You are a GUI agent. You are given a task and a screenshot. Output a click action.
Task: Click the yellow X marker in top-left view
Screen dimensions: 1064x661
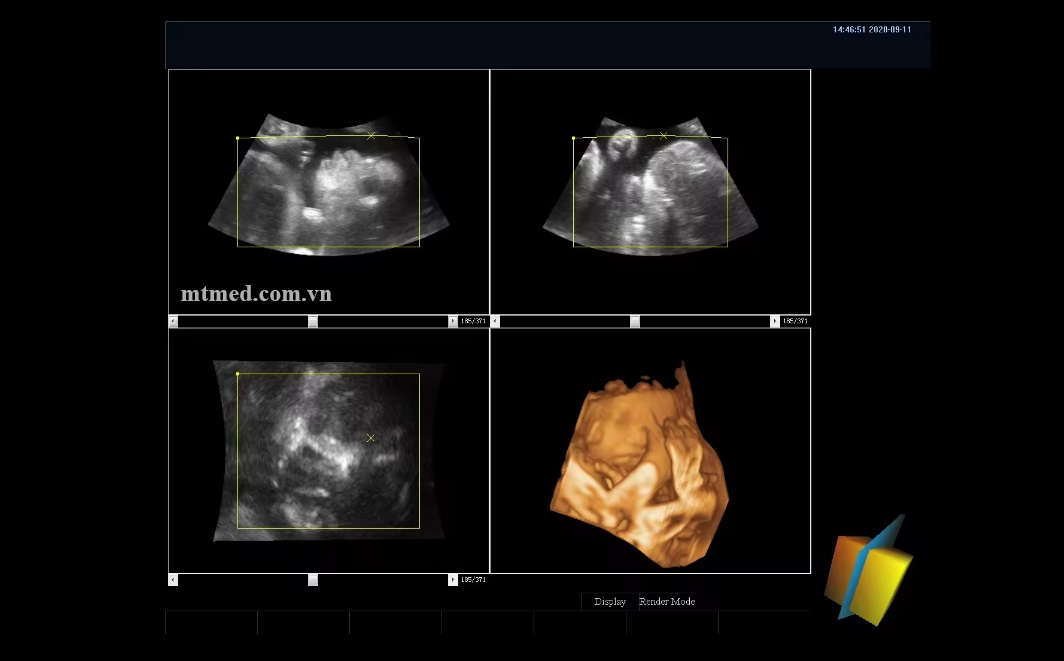pyautogui.click(x=370, y=136)
